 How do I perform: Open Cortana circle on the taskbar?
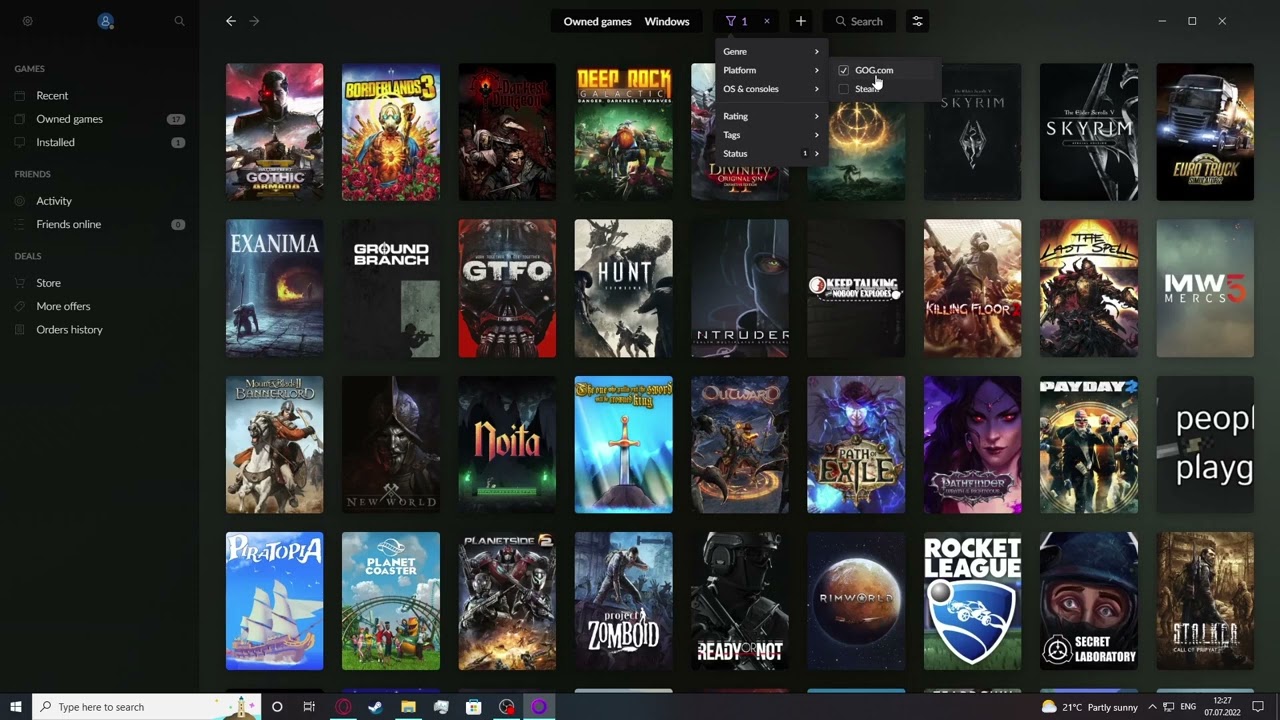[x=277, y=707]
